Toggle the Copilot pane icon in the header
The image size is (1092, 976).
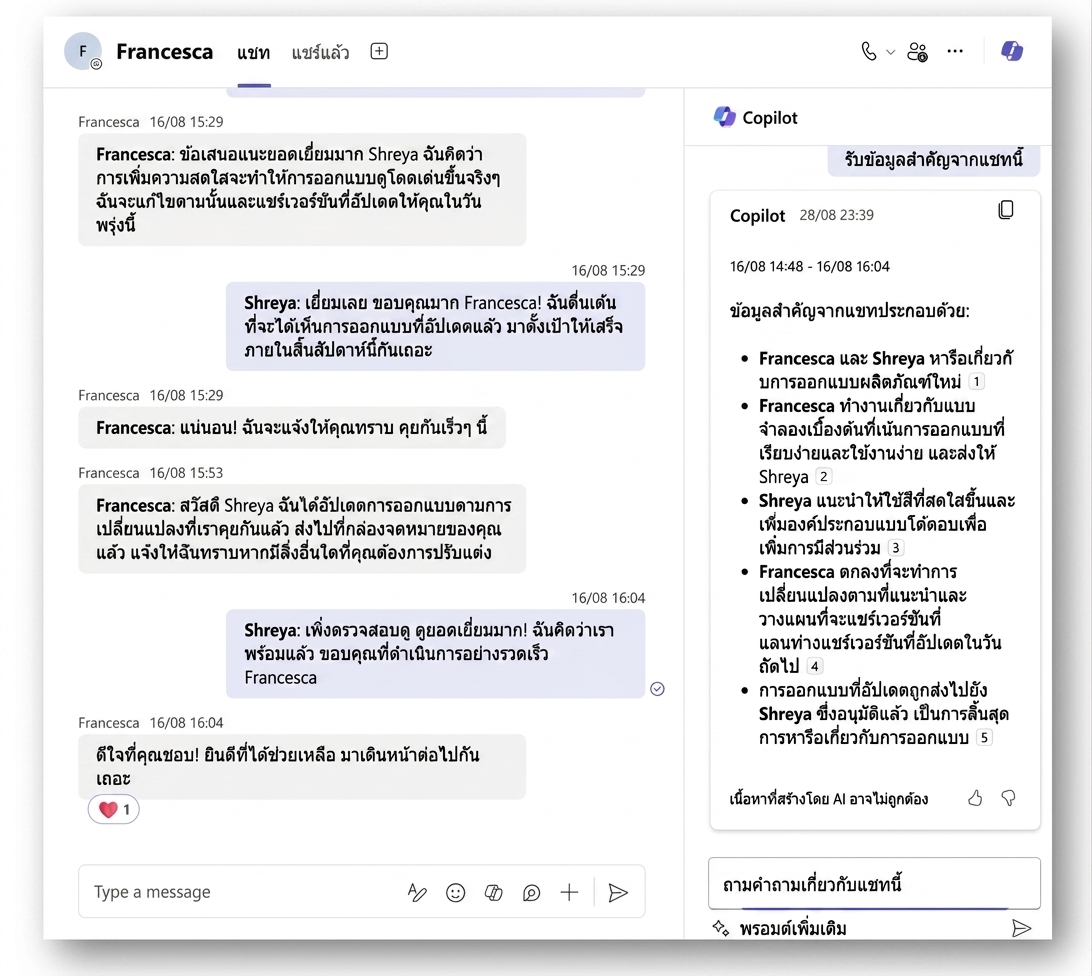coord(1011,51)
